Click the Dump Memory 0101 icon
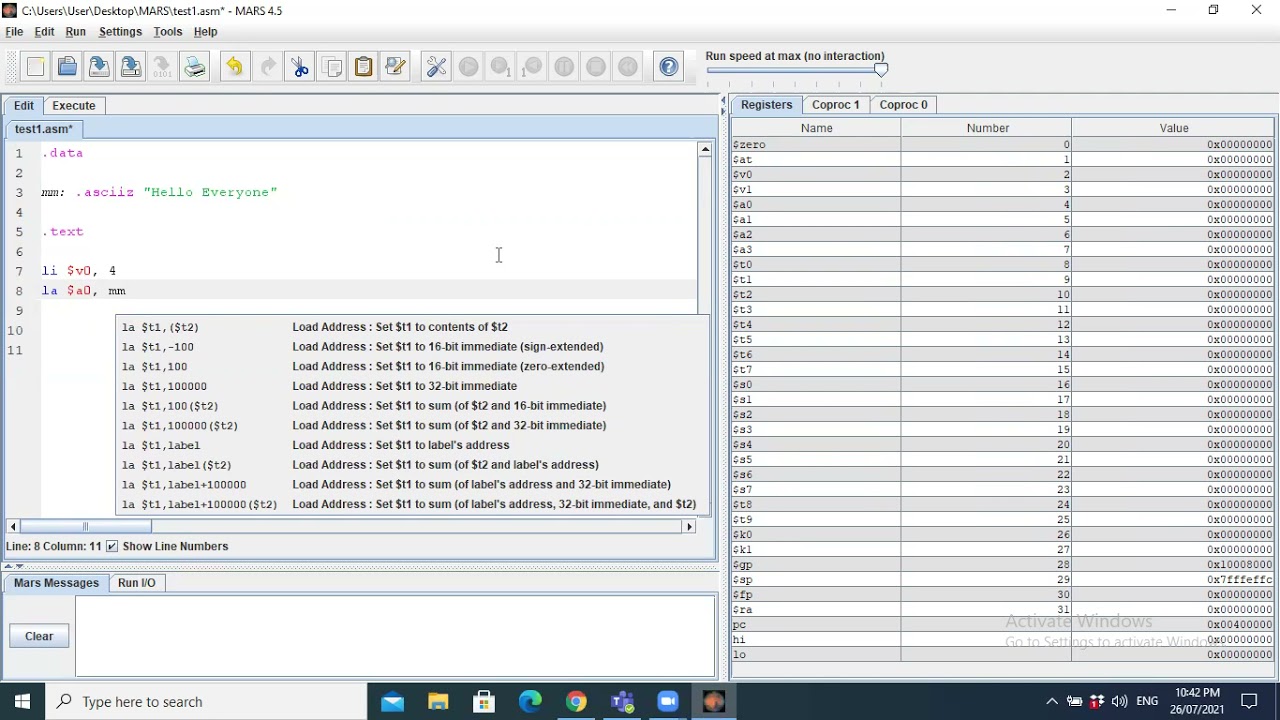The width and height of the screenshot is (1280, 720). click(x=162, y=67)
